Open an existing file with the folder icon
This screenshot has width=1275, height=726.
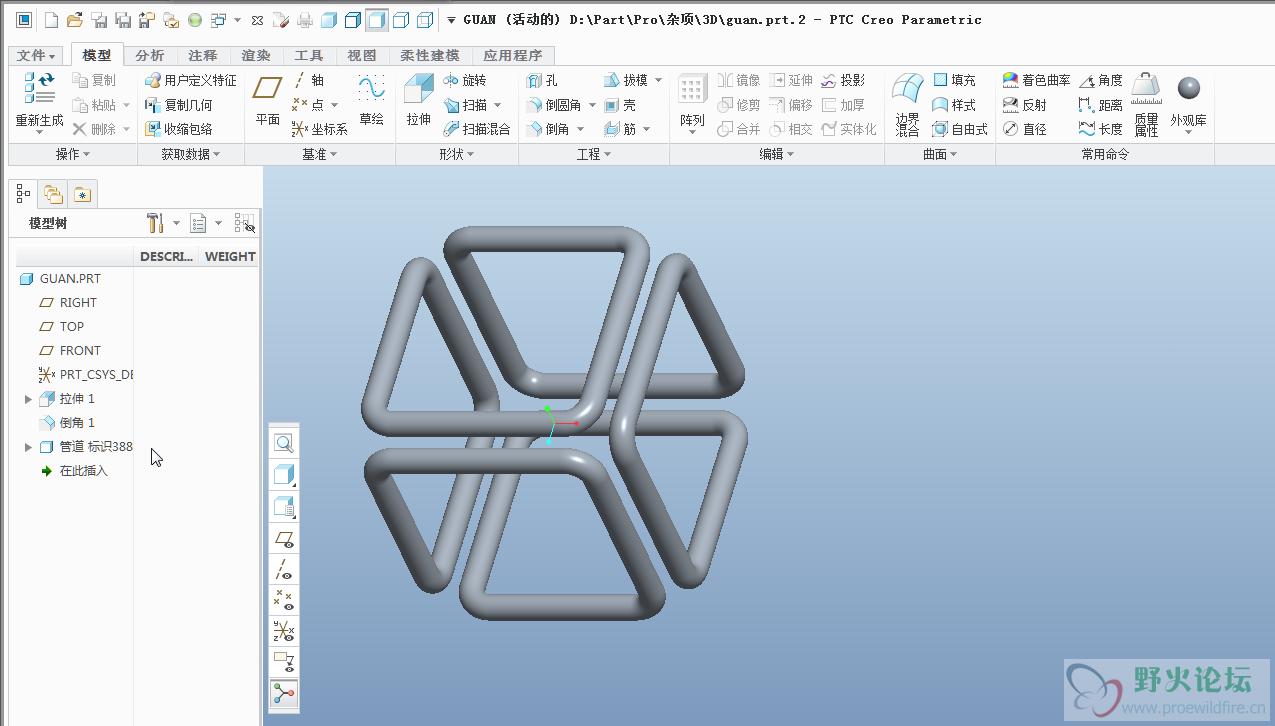click(76, 19)
